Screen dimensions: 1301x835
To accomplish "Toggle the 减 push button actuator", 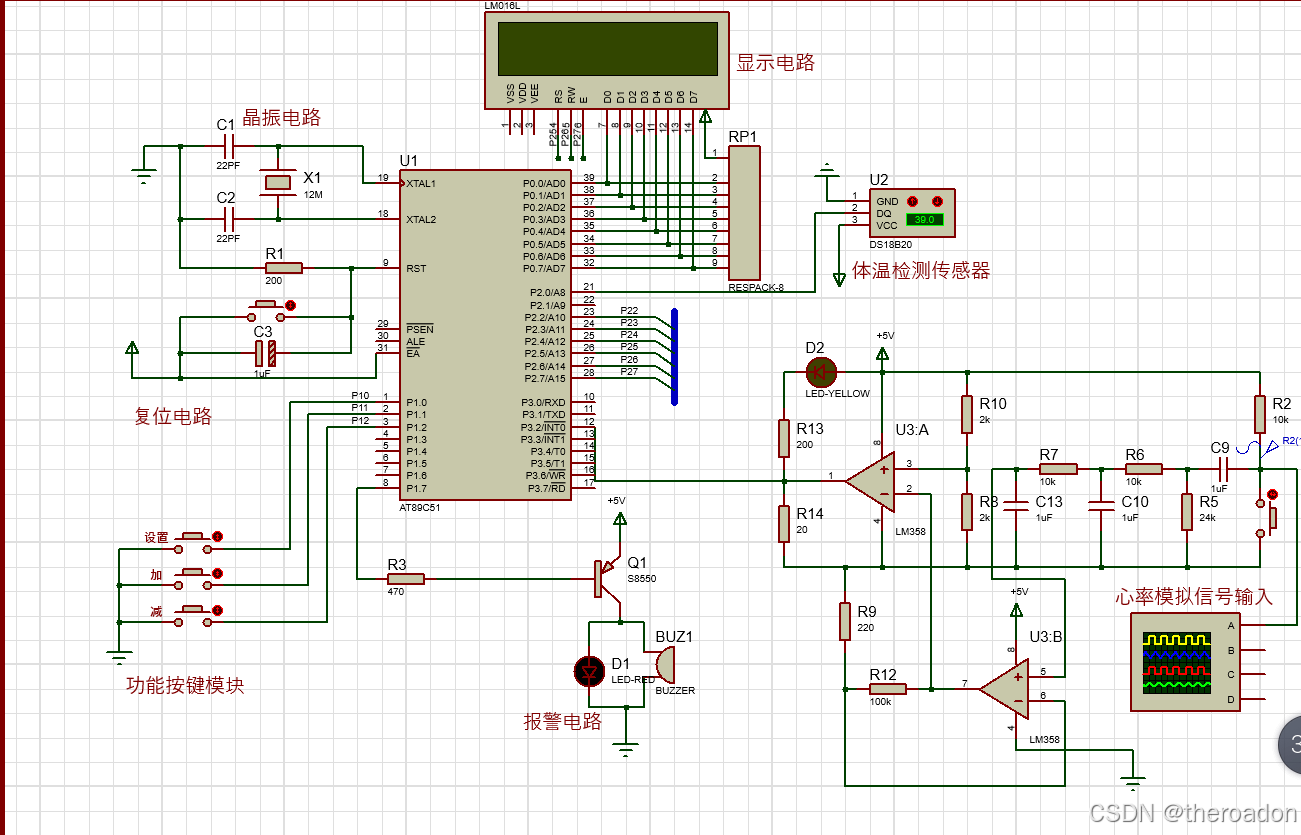I will point(217,610).
